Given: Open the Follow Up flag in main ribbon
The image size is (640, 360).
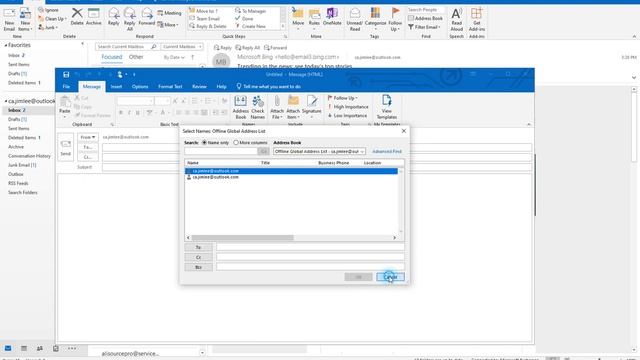Looking at the screenshot, I should pos(395,19).
